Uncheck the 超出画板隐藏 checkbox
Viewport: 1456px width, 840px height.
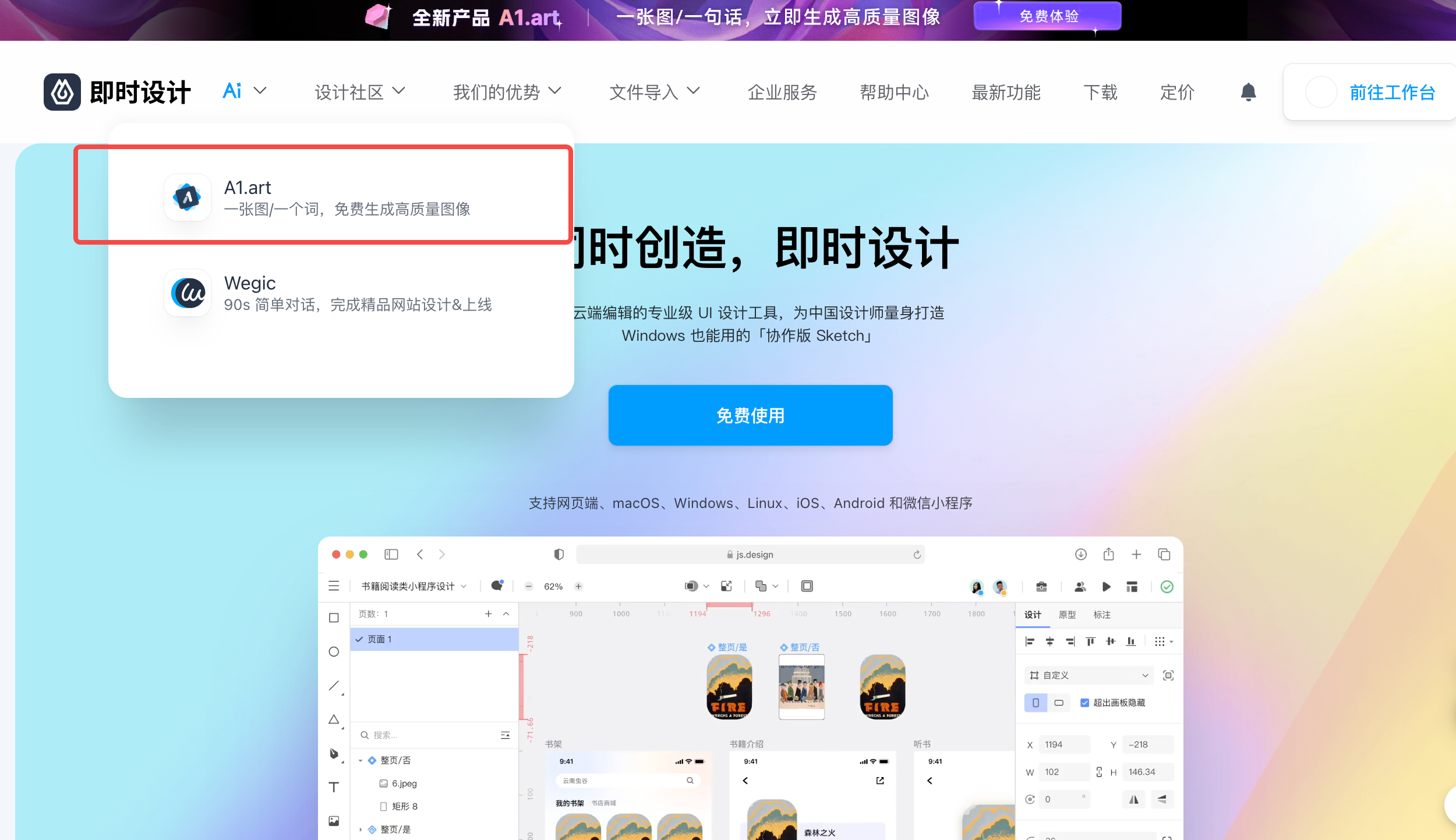pyautogui.click(x=1084, y=703)
